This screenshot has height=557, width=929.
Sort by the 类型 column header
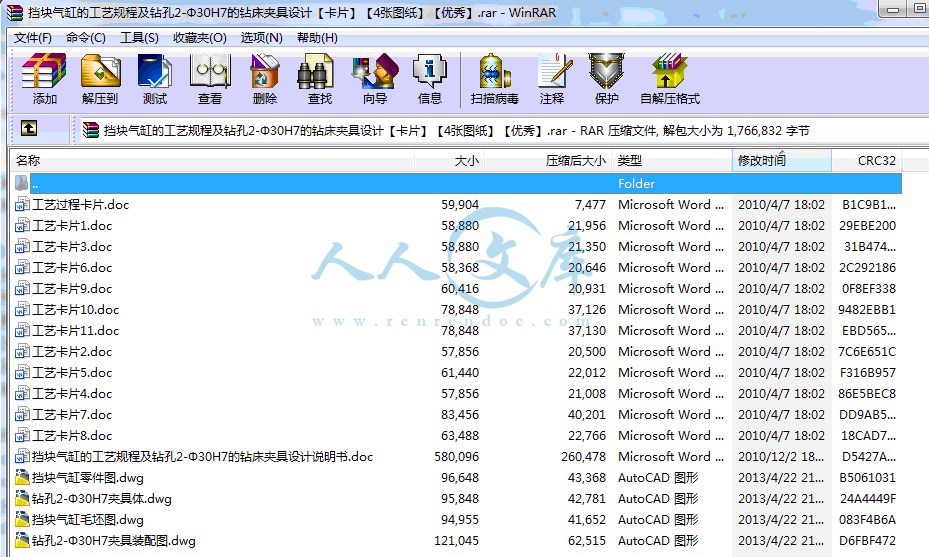pyautogui.click(x=672, y=161)
